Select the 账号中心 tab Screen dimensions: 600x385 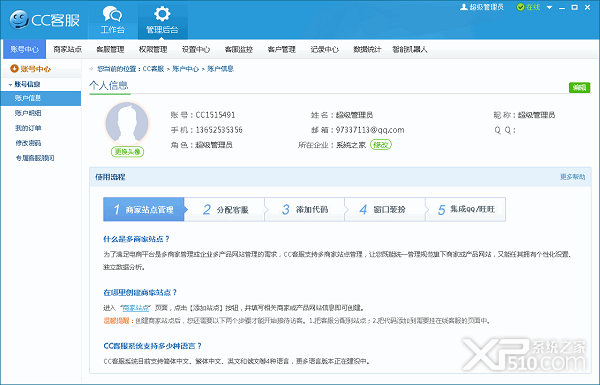(24, 49)
